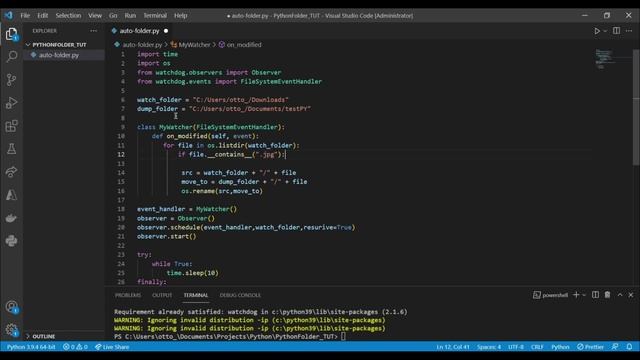640x360 pixels.
Task: Open auto-folder.py in Explorer tree
Action: (59, 55)
